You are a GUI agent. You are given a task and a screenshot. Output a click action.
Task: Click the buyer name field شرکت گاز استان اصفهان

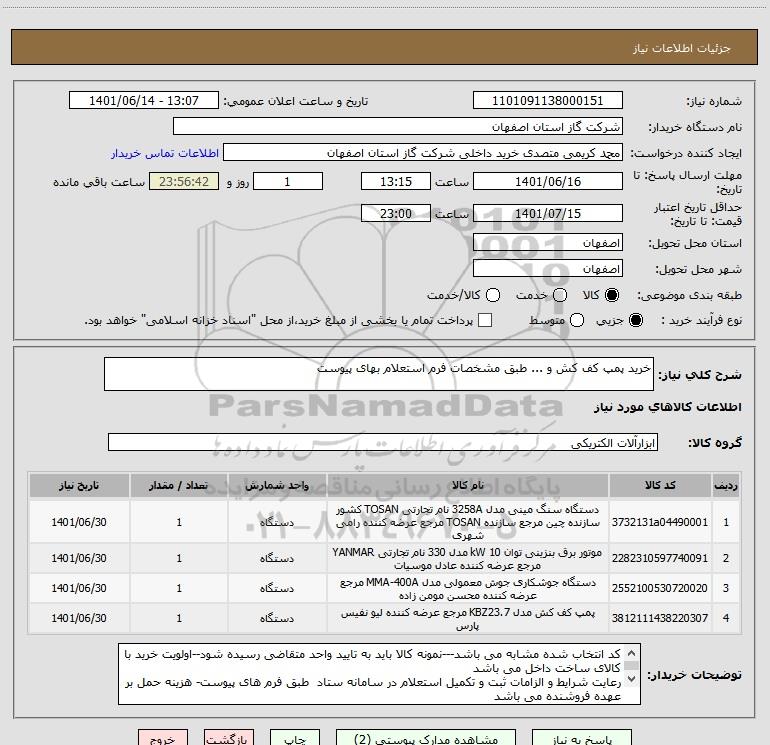(x=398, y=126)
